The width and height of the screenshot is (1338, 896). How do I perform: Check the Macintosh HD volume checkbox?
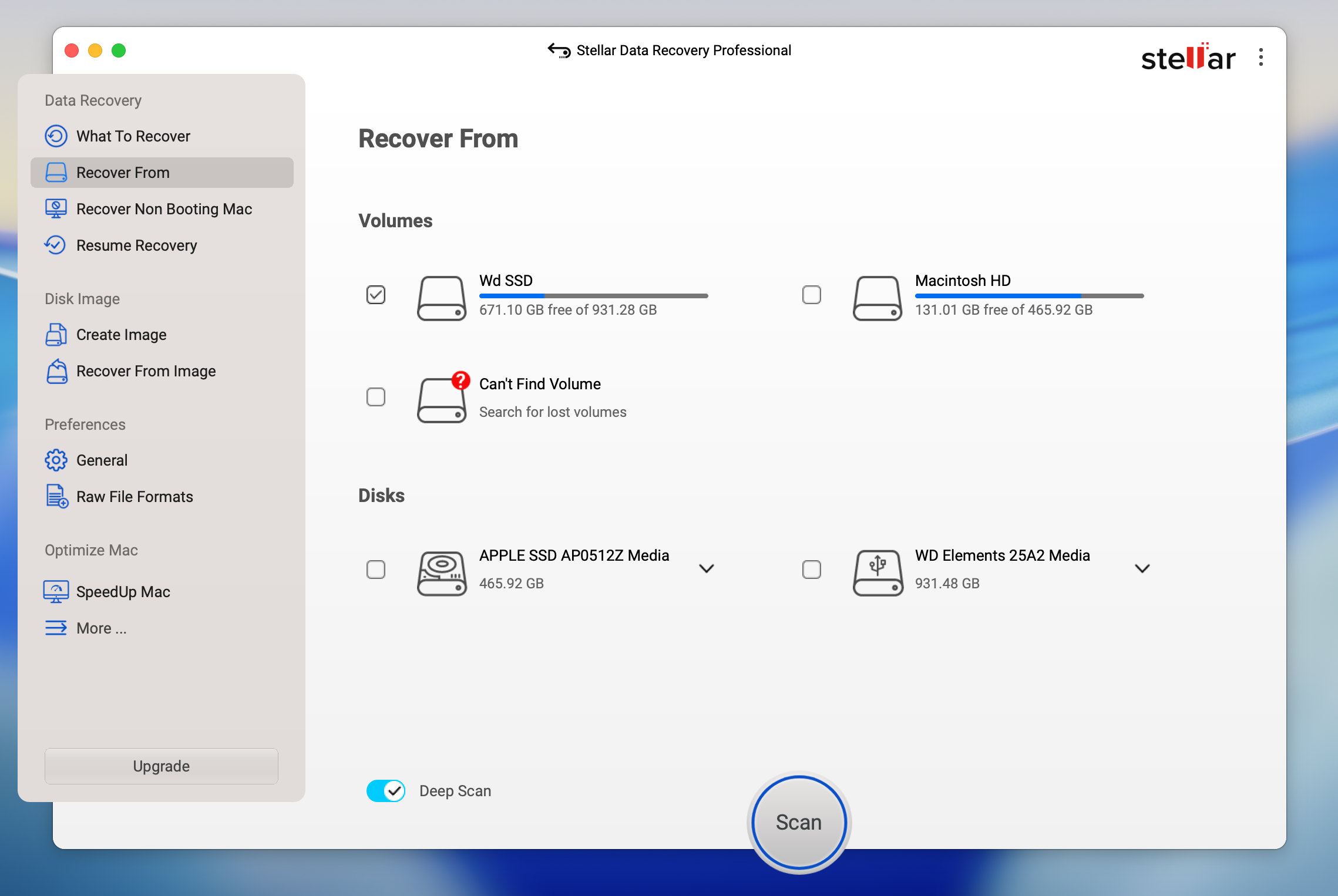[812, 295]
